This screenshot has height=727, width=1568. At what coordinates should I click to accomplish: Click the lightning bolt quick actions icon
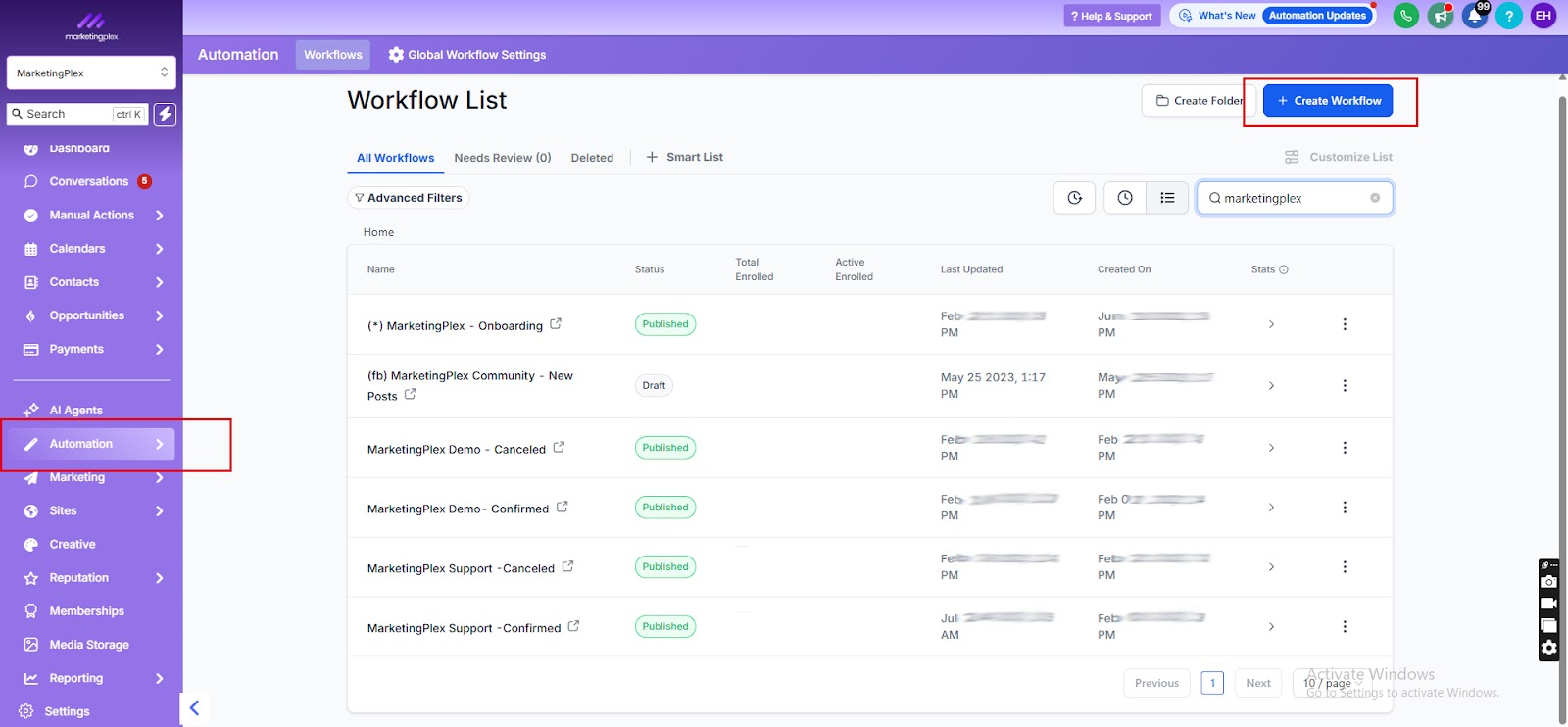[x=166, y=114]
